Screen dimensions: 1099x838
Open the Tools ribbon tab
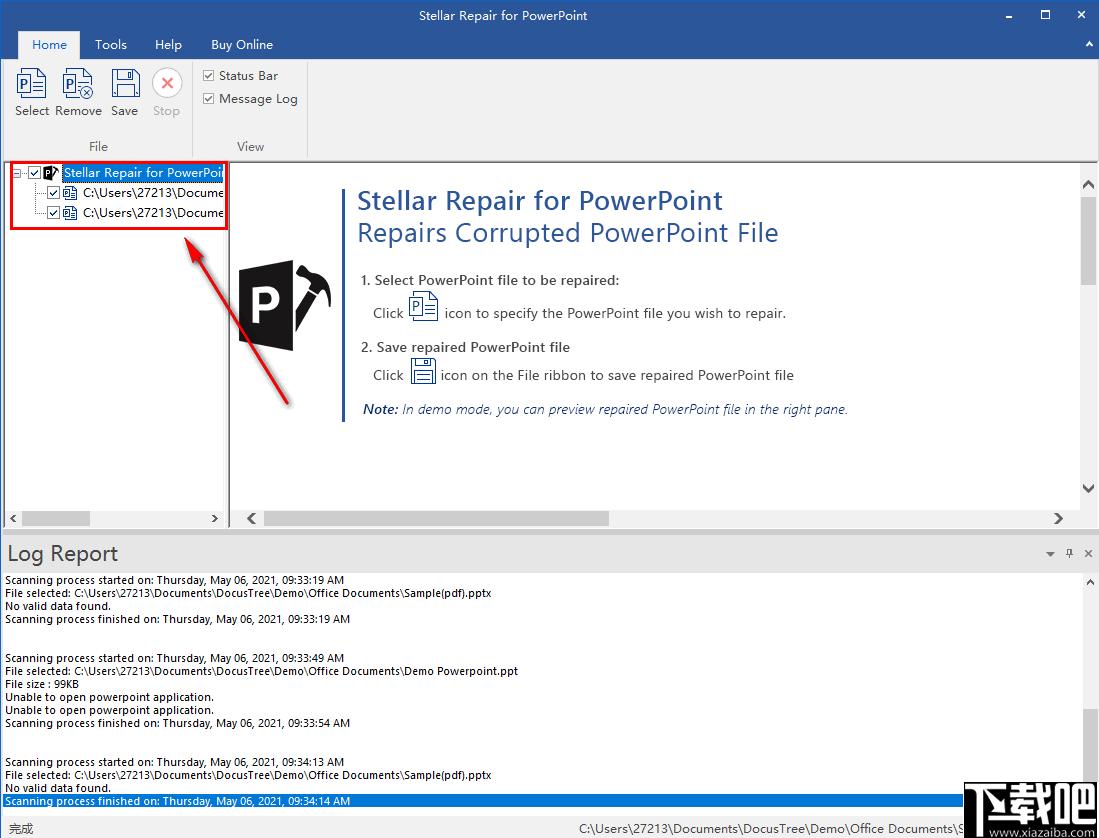[x=111, y=45]
